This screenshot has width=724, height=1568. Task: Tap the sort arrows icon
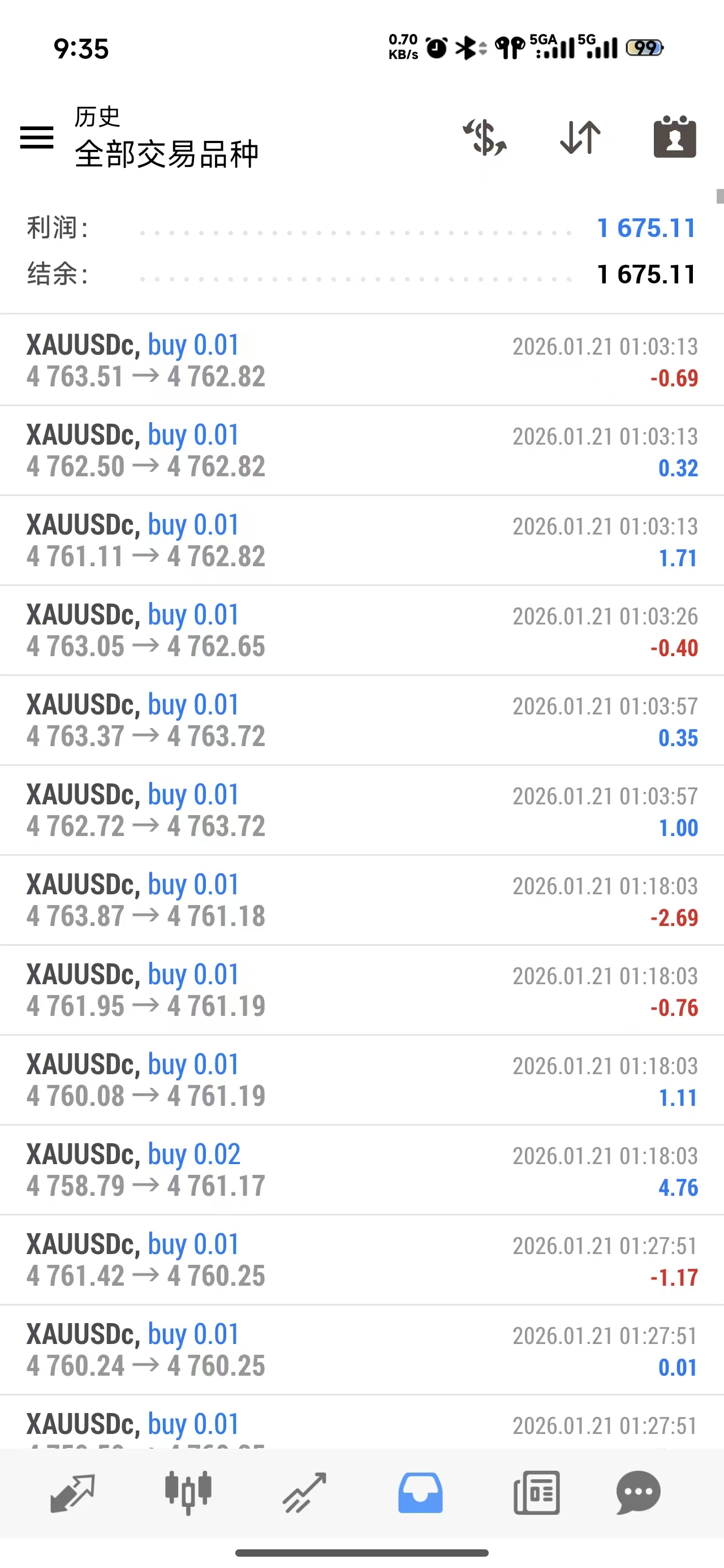click(580, 137)
